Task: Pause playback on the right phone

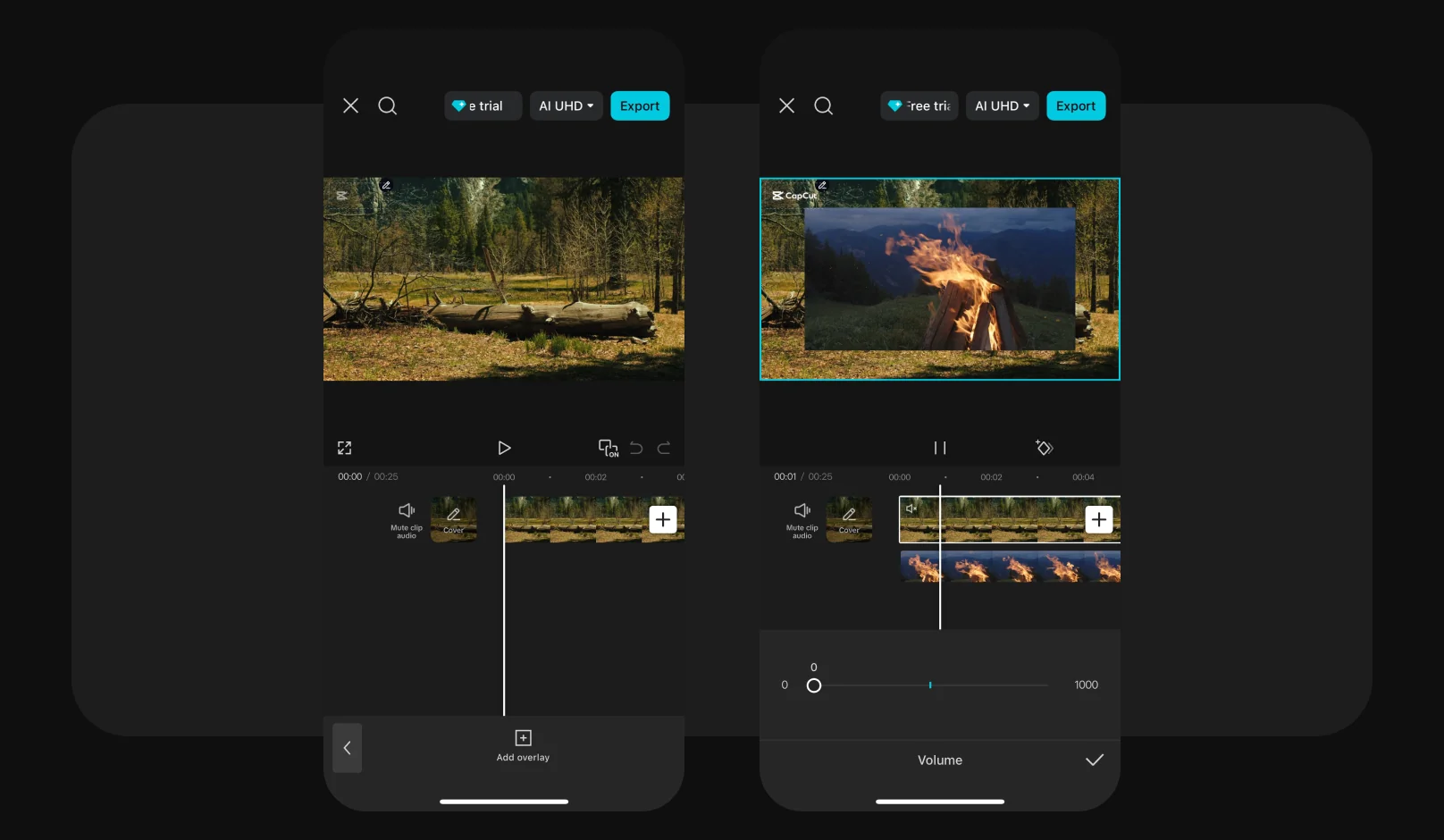Action: point(940,448)
